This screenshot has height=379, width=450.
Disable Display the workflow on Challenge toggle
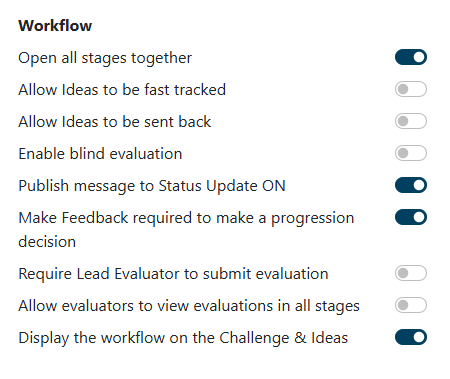point(411,337)
